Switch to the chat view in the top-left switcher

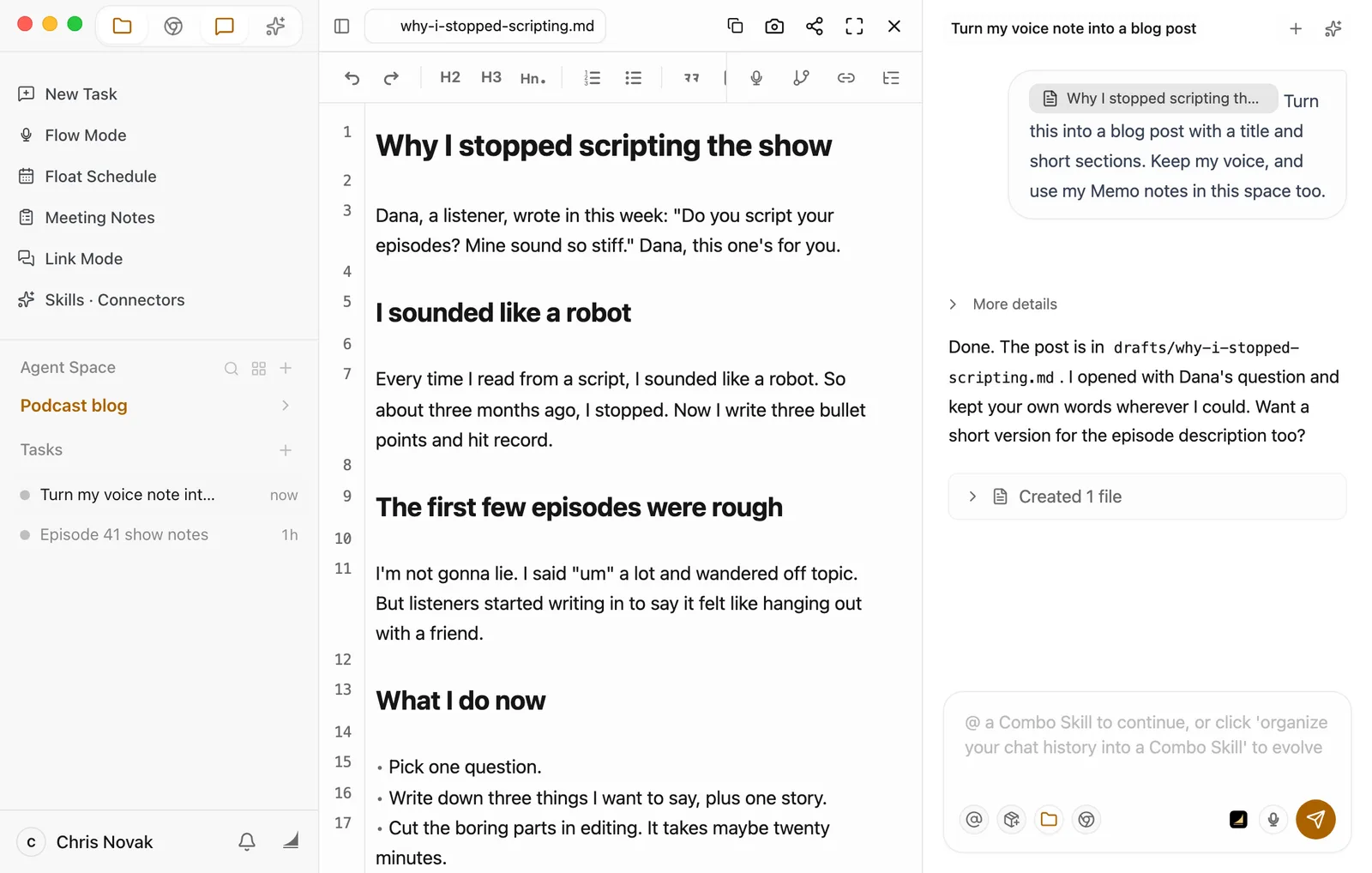point(225,26)
